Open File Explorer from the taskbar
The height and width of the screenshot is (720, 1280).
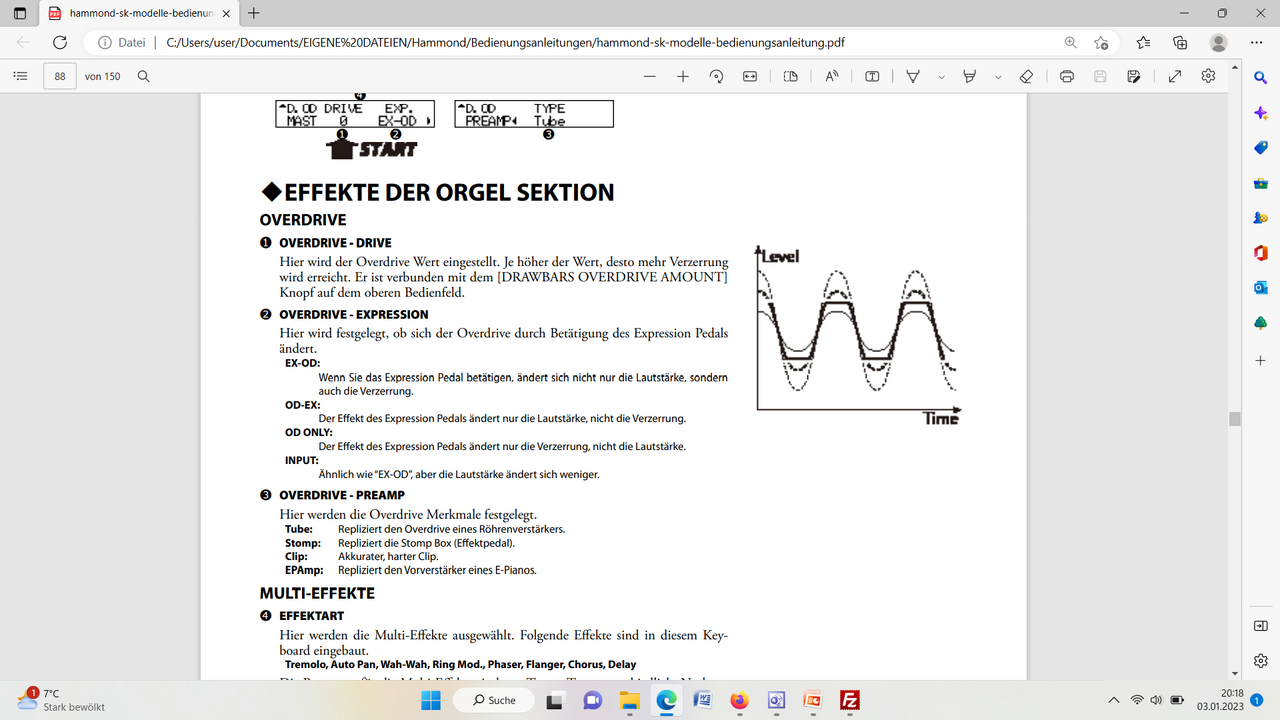pyautogui.click(x=629, y=700)
